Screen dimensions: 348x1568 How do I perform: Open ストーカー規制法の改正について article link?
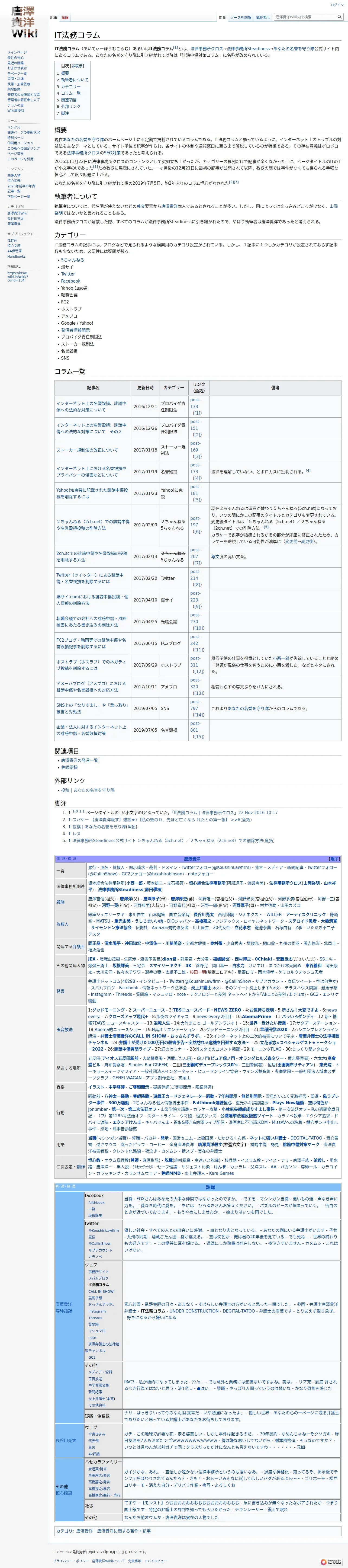pos(87,450)
